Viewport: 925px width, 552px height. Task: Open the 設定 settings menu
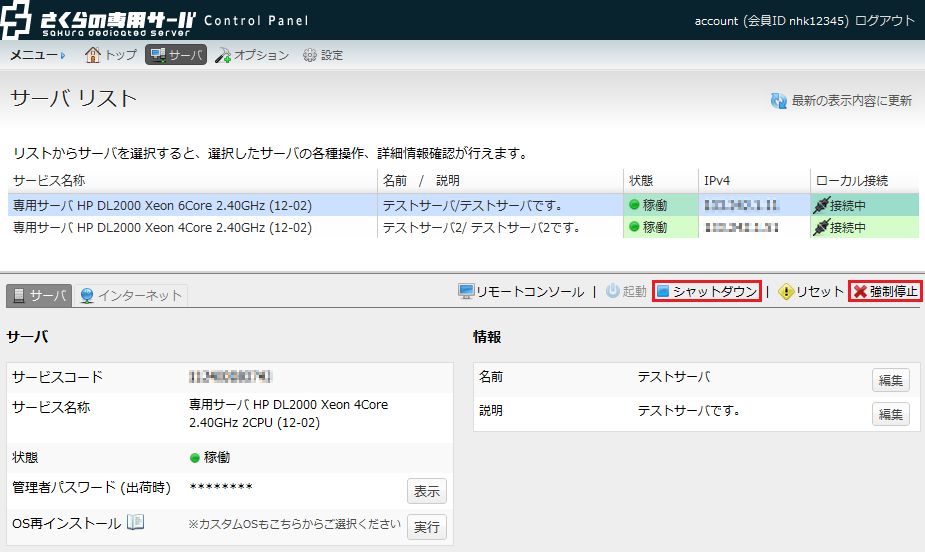(323, 55)
